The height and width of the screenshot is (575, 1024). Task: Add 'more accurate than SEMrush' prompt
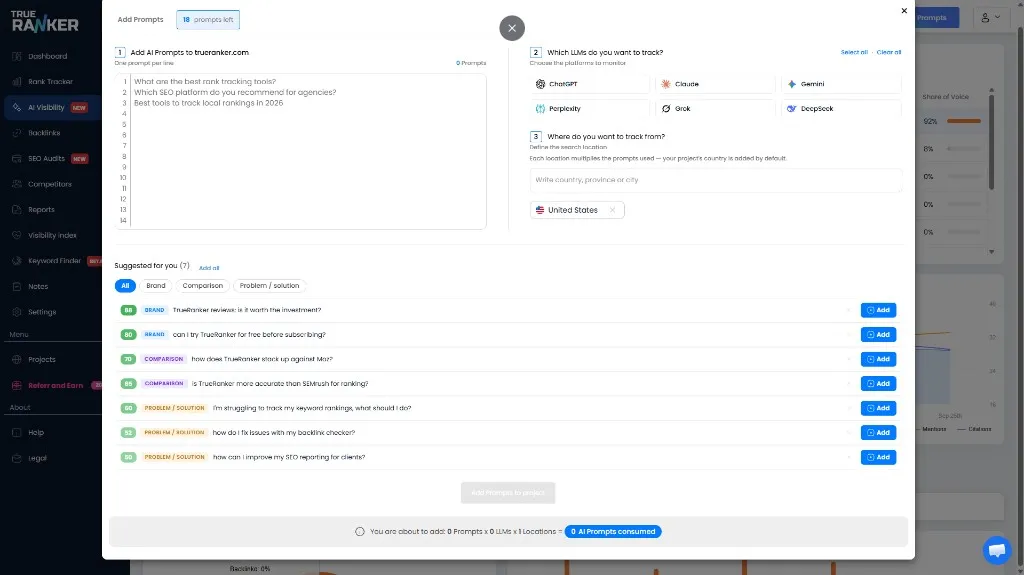coord(878,384)
